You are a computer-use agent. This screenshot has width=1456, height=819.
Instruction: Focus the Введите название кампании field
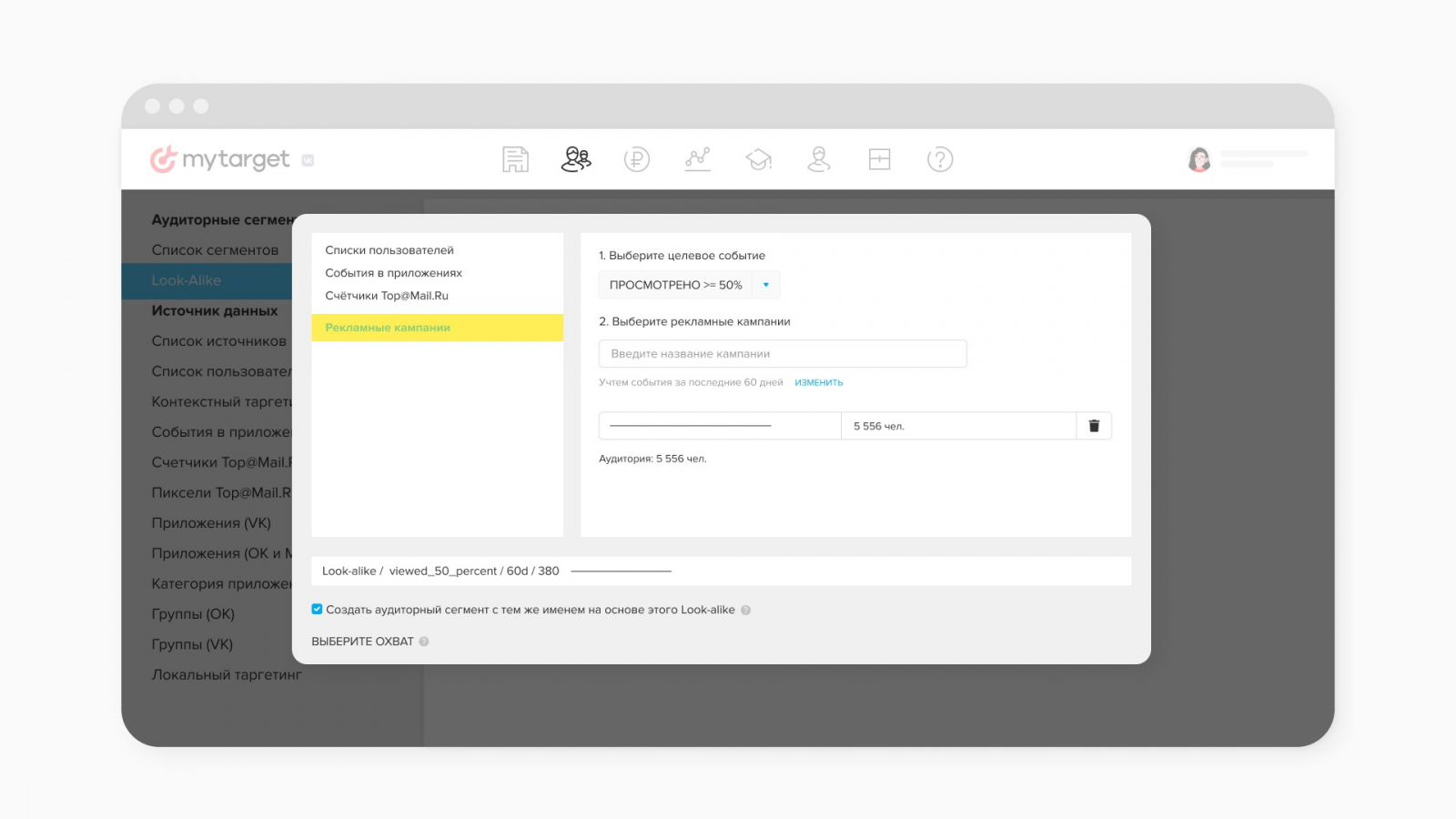coord(783,354)
